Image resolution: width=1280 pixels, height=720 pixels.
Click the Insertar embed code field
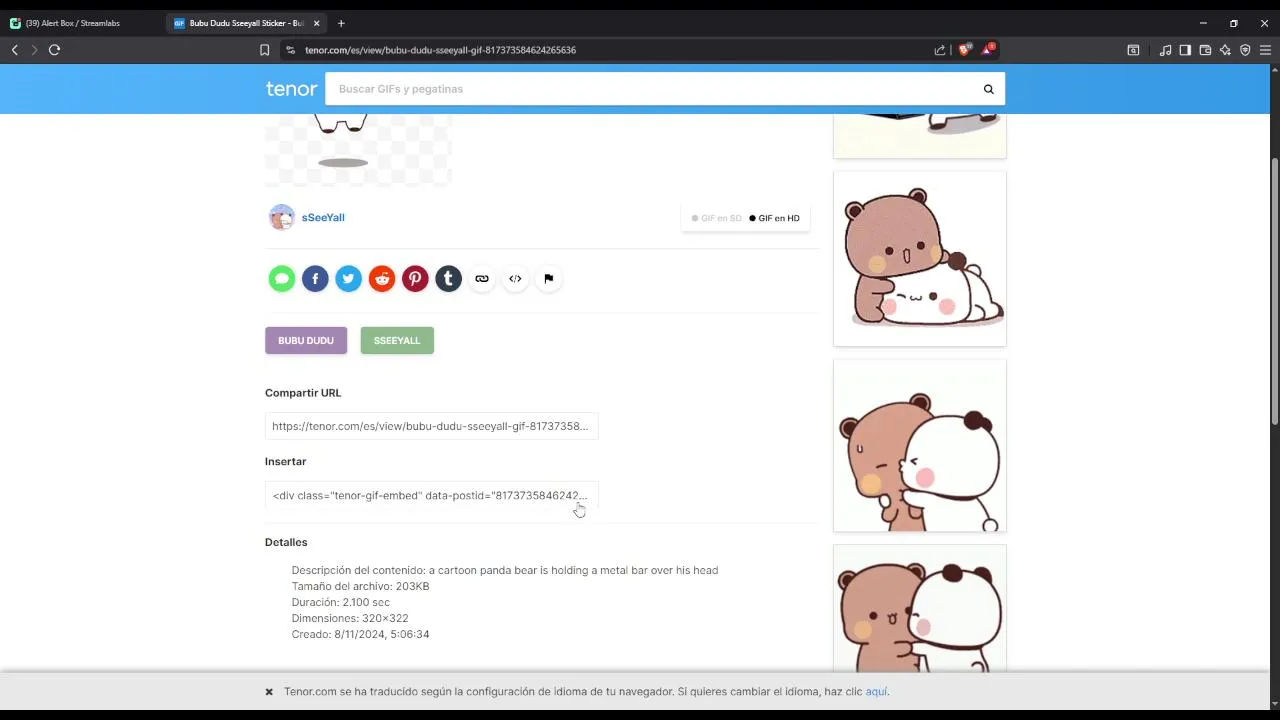tap(431, 495)
